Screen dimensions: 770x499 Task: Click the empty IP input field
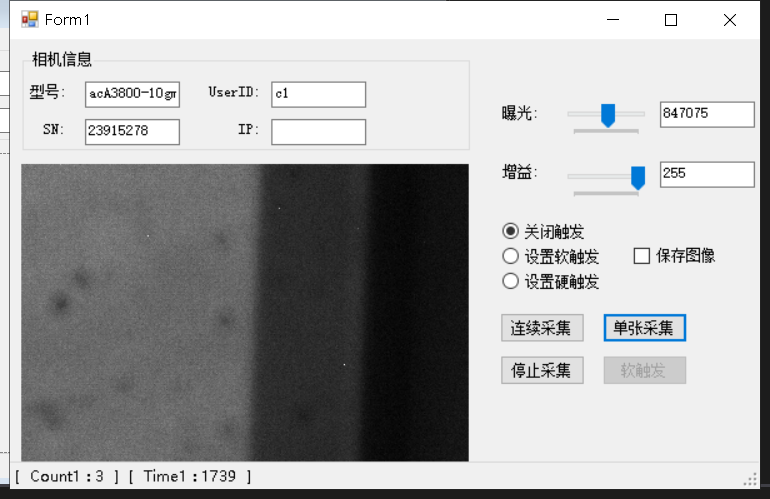tap(318, 132)
